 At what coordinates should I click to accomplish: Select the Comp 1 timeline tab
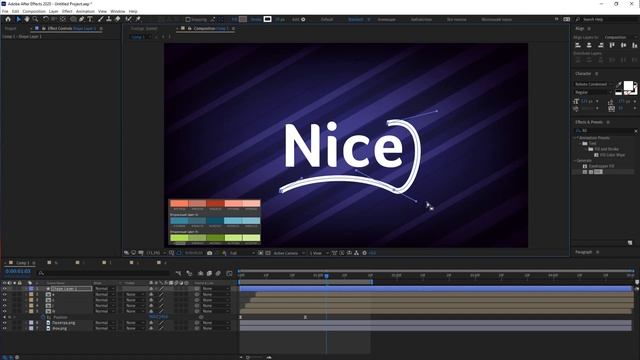[22, 263]
